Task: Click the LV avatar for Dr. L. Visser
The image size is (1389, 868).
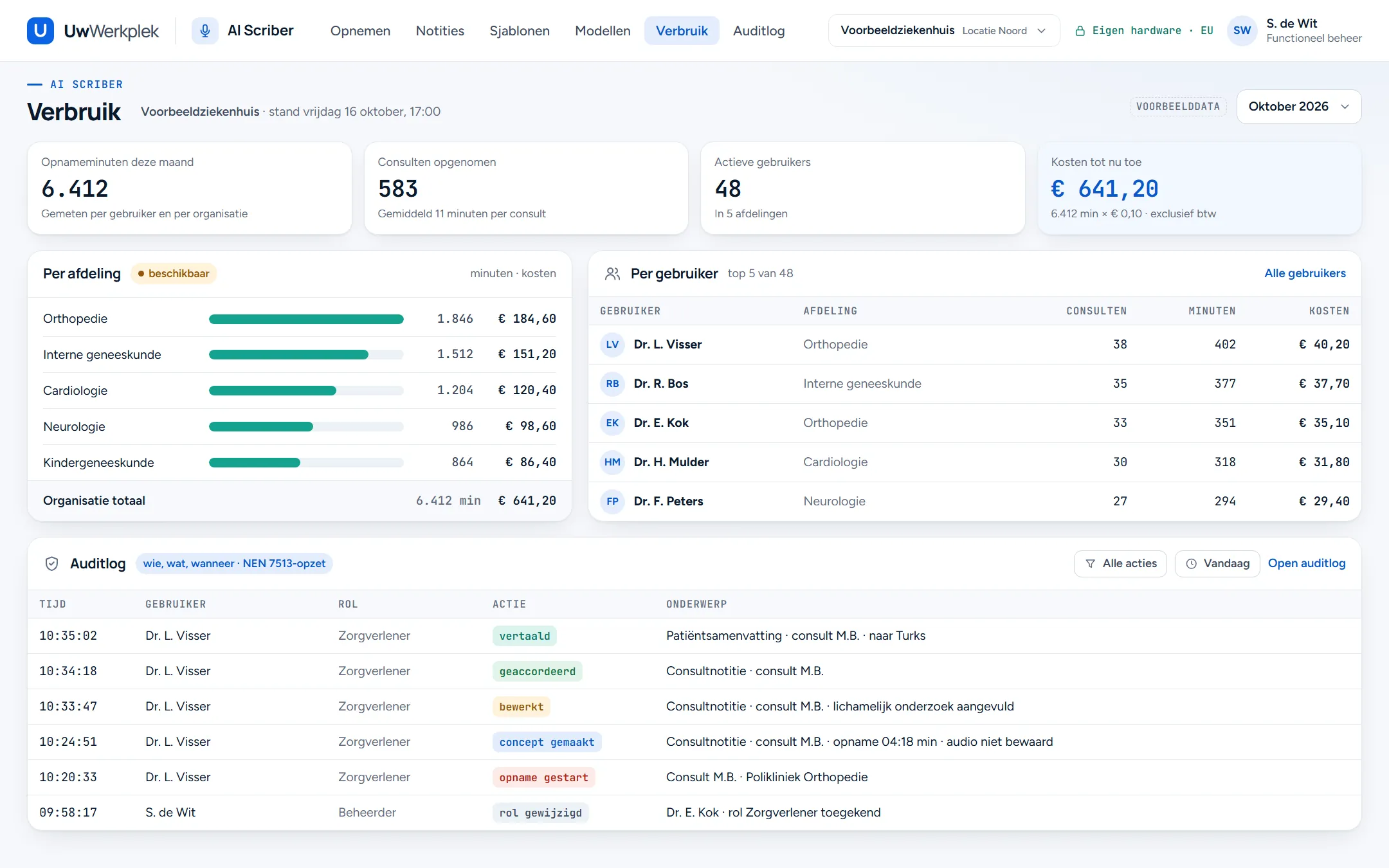Action: coord(612,345)
